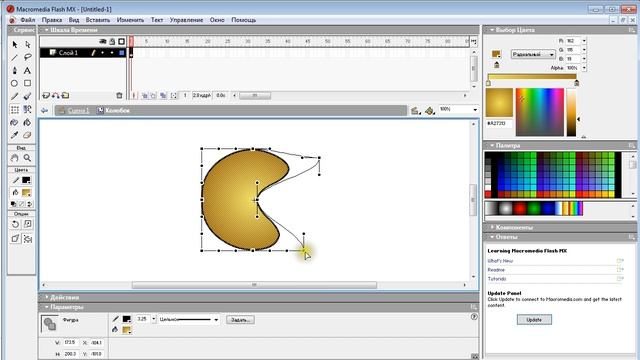Image resolution: width=640 pixels, height=360 pixels.
Task: Click the Envelope option in toolbox
Action: (x=28, y=238)
